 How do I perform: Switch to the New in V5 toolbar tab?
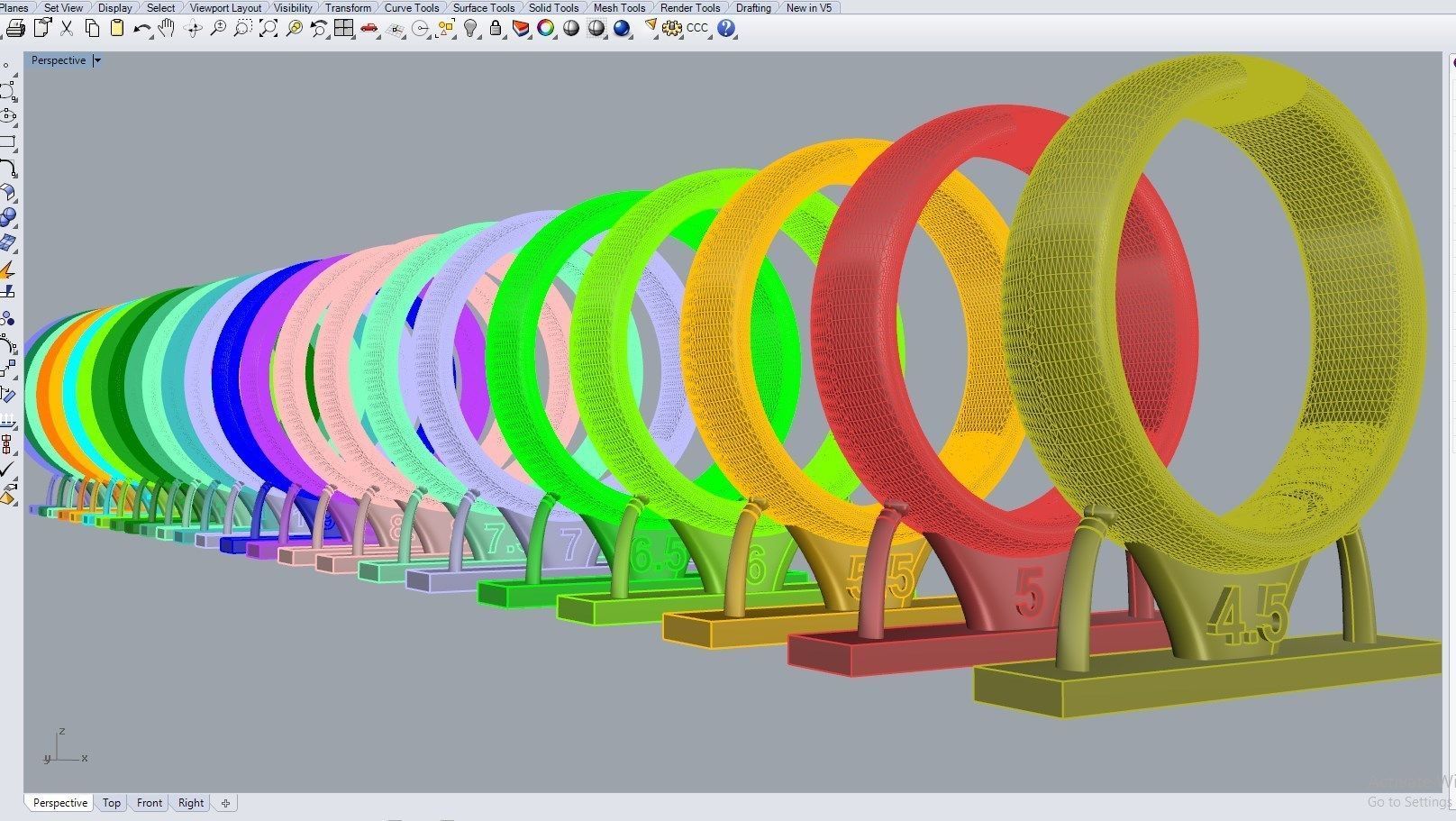[x=809, y=7]
